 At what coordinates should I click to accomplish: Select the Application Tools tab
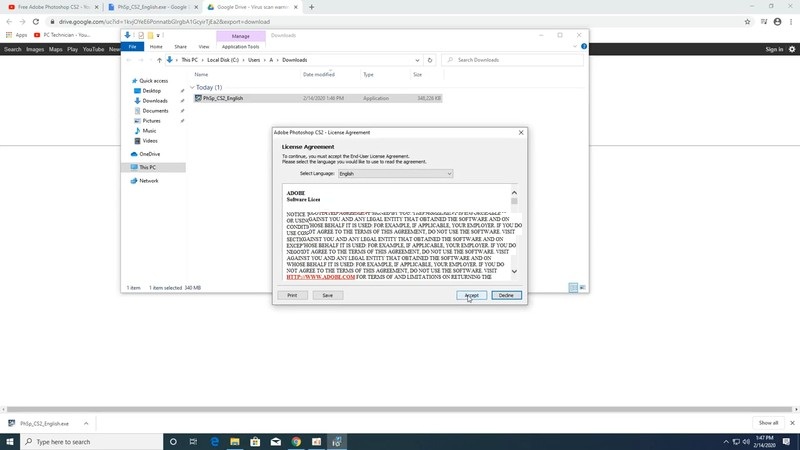(240, 46)
